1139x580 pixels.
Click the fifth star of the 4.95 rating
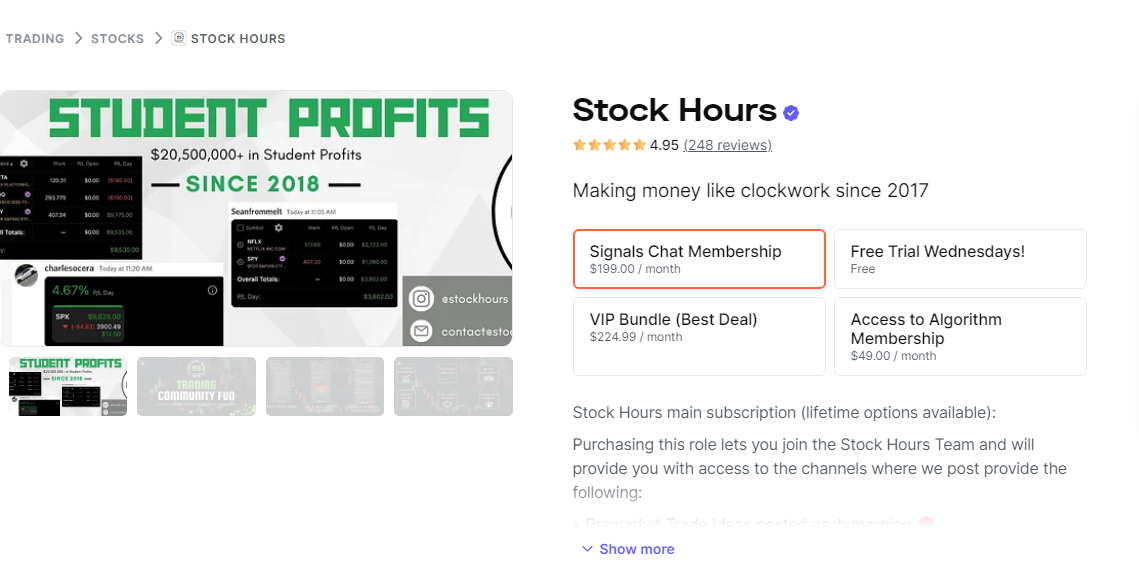click(x=638, y=144)
